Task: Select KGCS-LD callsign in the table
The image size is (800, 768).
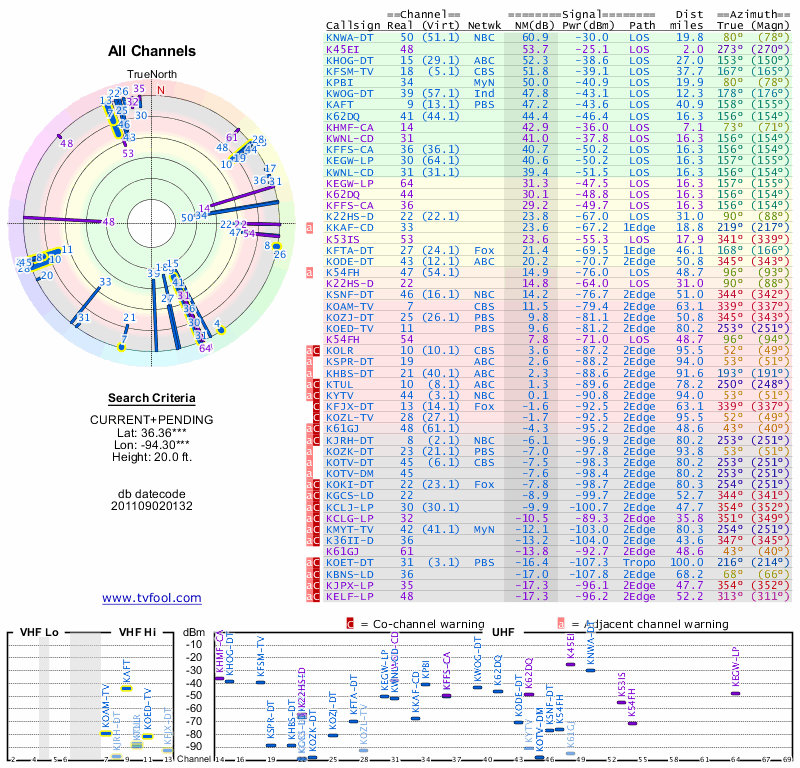Action: coord(349,496)
